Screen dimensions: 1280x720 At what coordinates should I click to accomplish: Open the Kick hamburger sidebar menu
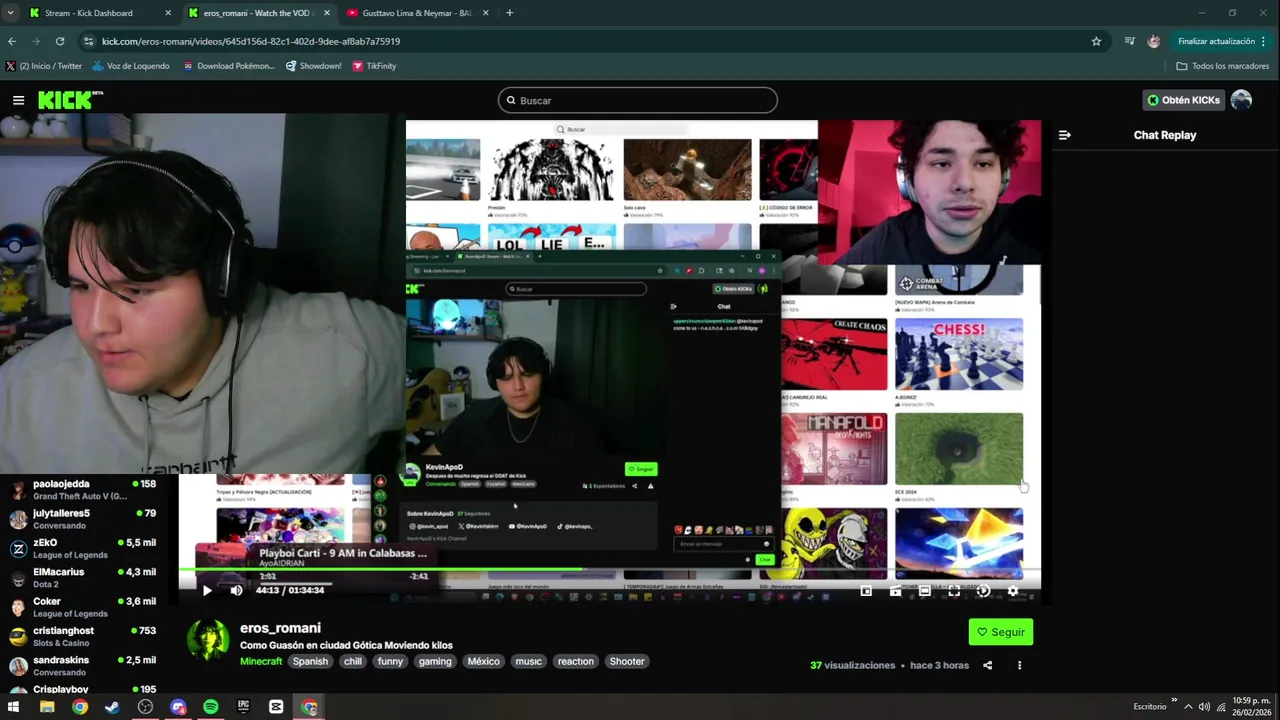[18, 100]
